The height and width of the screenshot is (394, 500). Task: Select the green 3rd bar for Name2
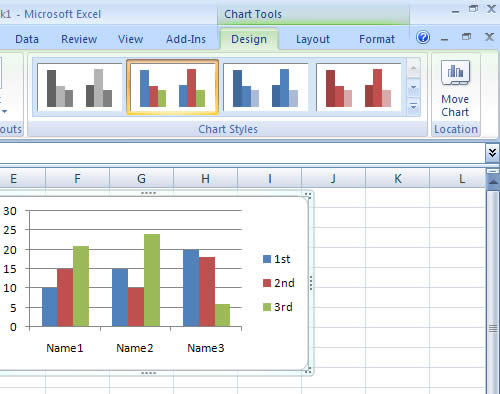tap(152, 280)
